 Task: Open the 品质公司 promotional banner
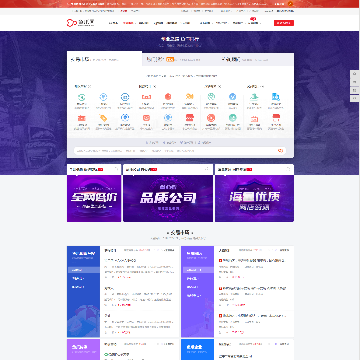(x=168, y=198)
